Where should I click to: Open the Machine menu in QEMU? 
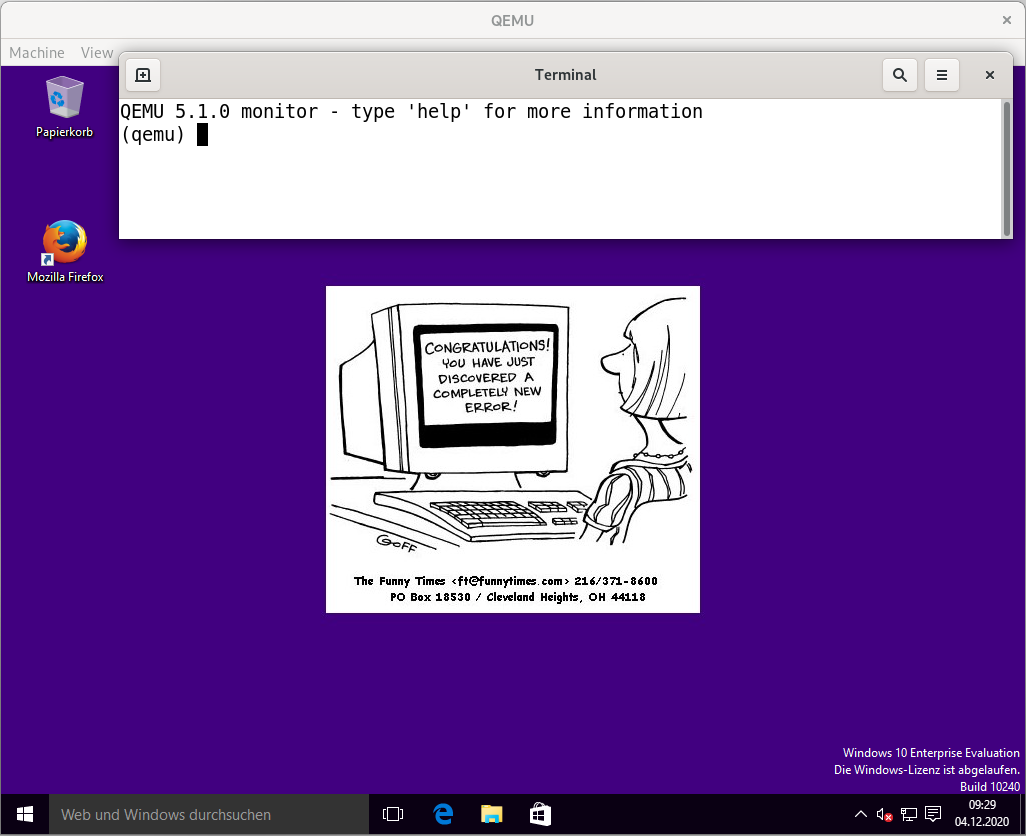point(37,52)
